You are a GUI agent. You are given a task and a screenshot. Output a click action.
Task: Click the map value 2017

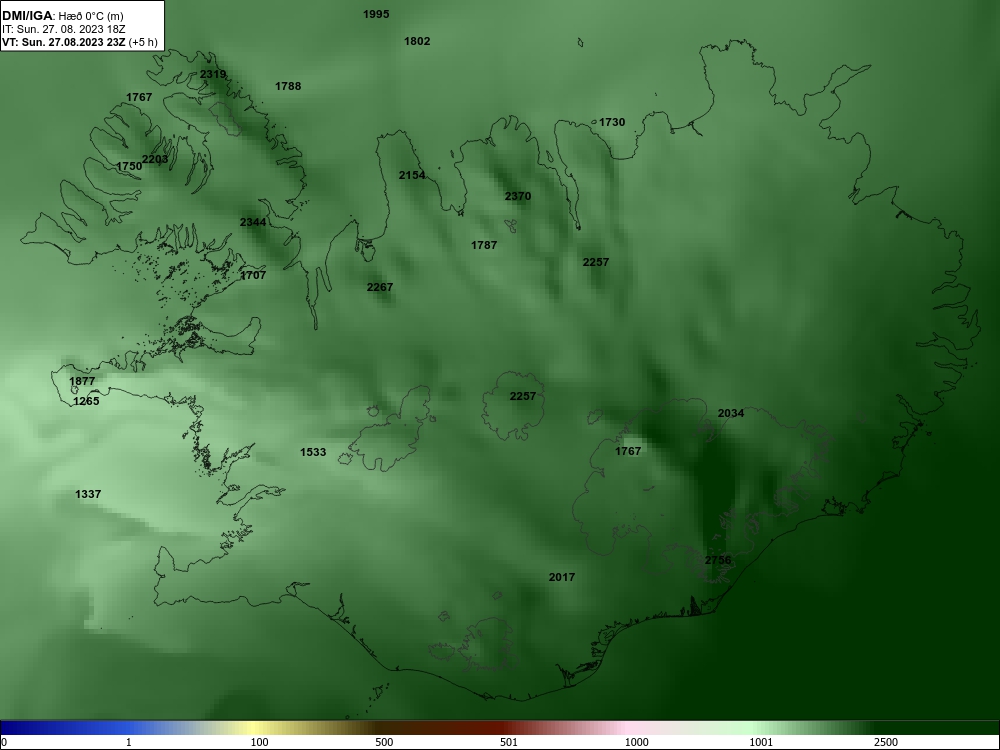[562, 577]
